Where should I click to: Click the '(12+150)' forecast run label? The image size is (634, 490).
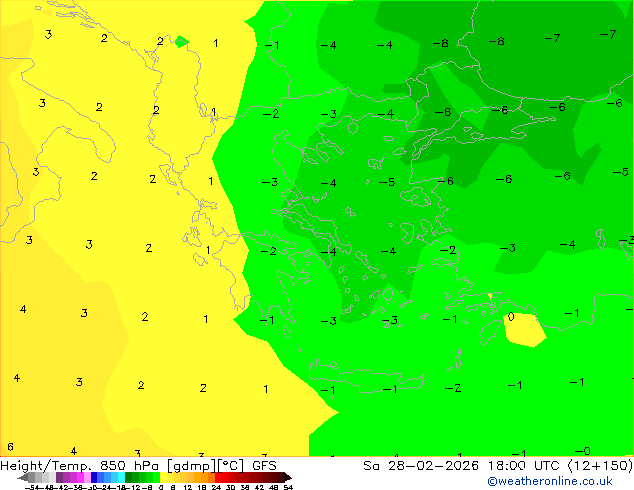[x=600, y=466]
